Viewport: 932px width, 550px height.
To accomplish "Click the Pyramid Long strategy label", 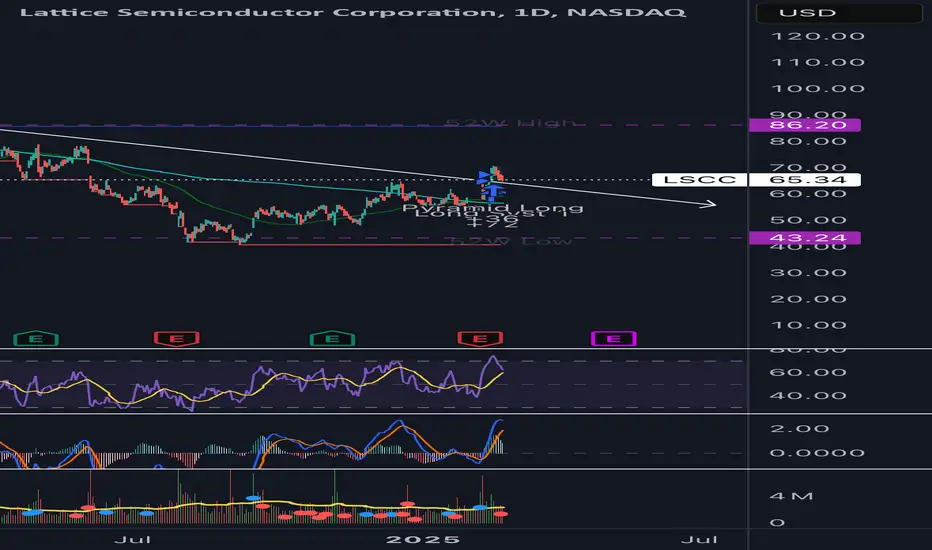I will point(493,208).
